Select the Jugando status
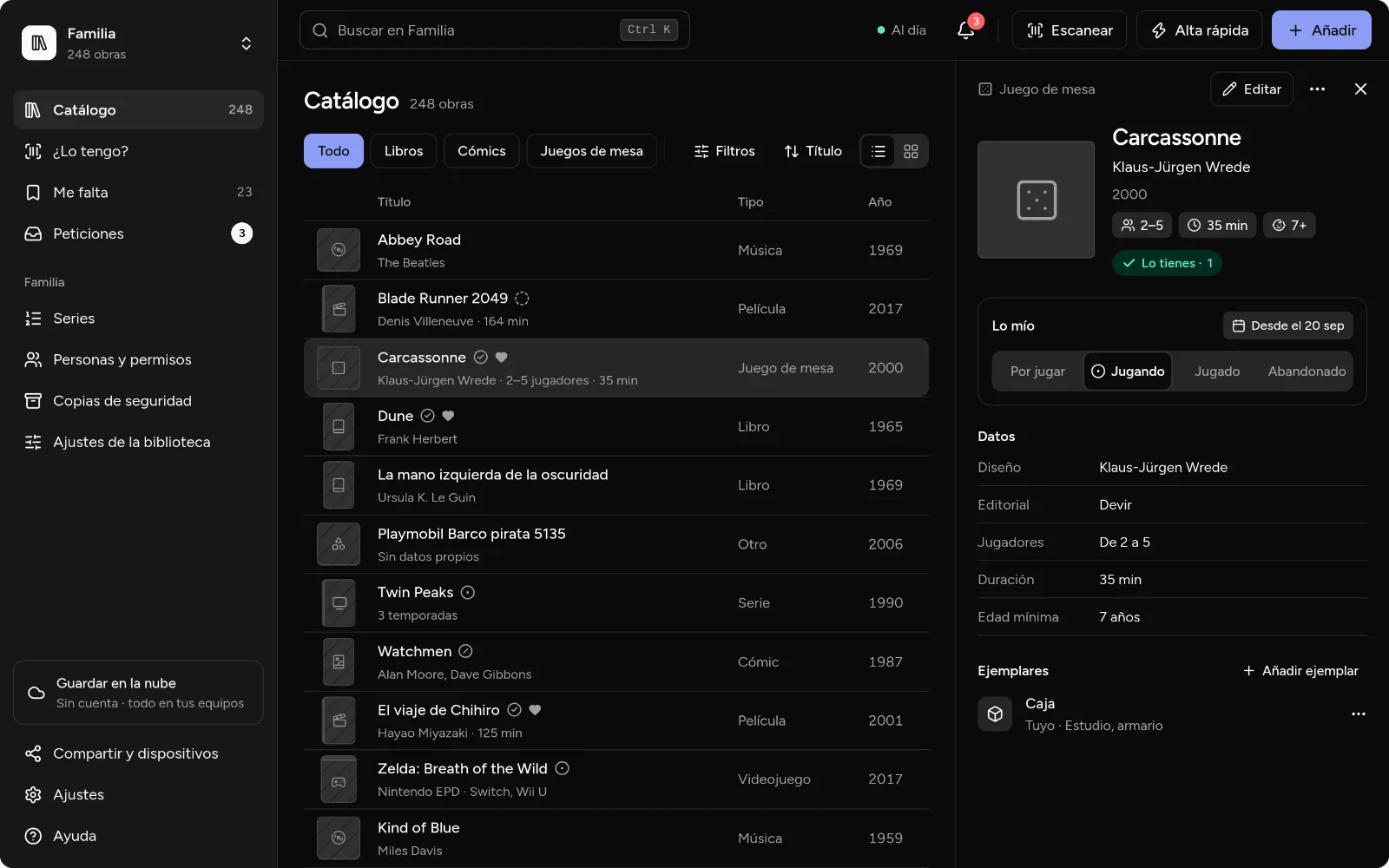 coord(1128,372)
